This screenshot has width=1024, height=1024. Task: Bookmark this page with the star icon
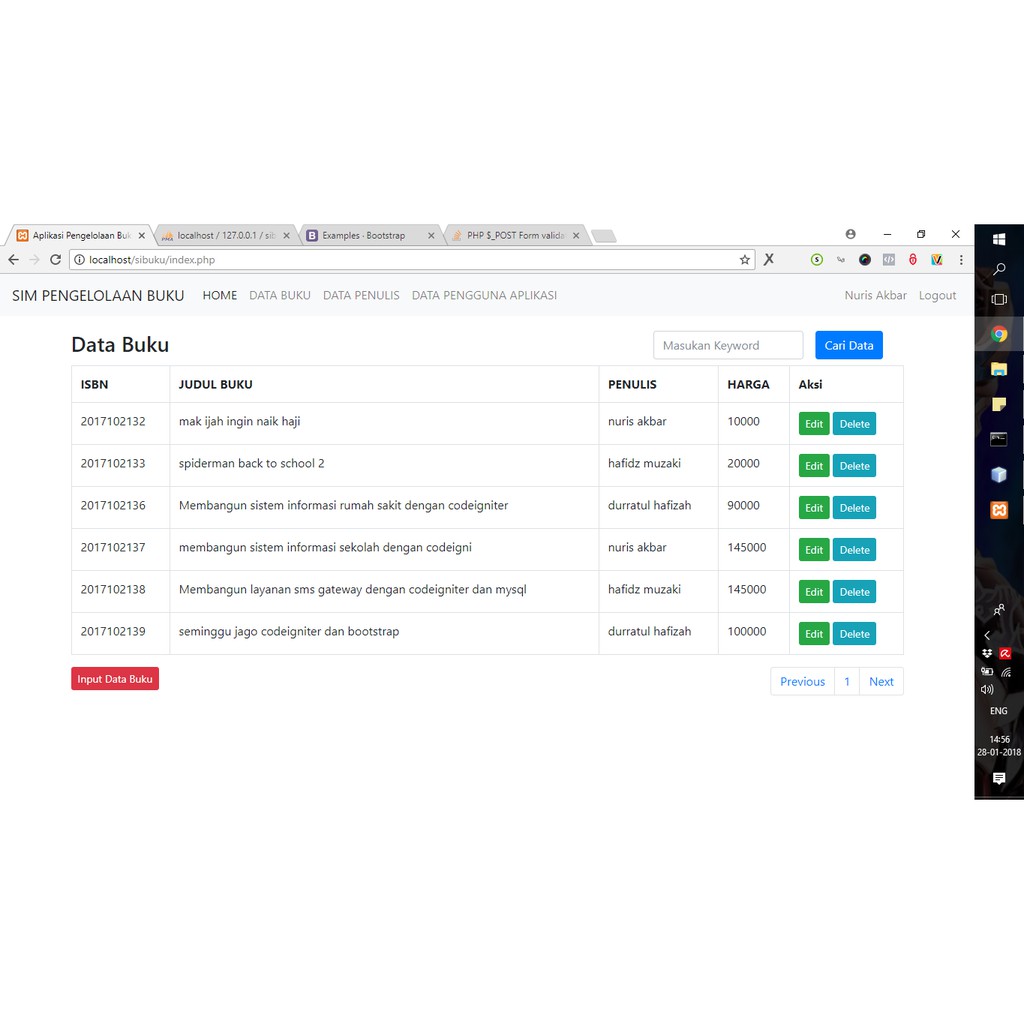point(744,260)
